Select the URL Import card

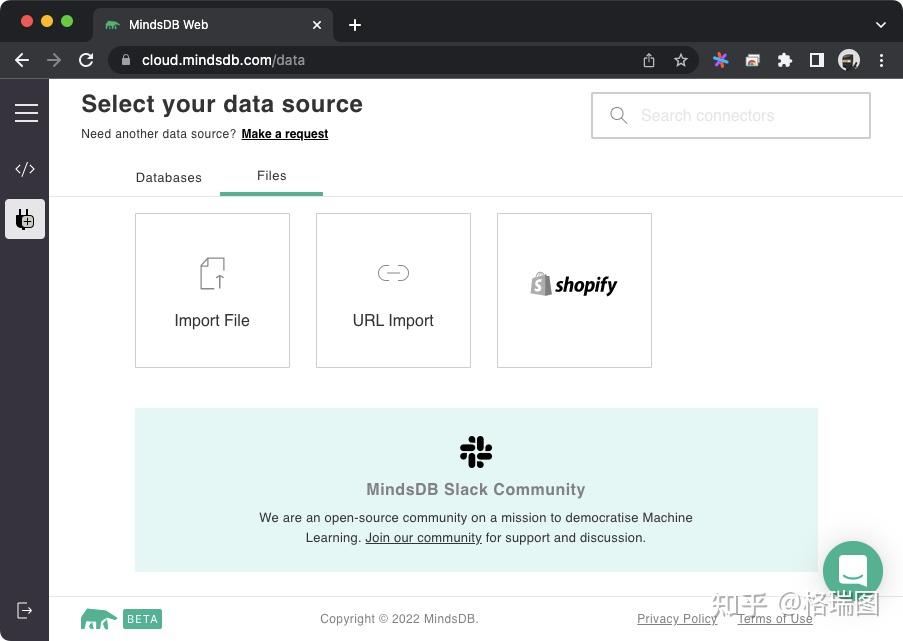click(393, 290)
